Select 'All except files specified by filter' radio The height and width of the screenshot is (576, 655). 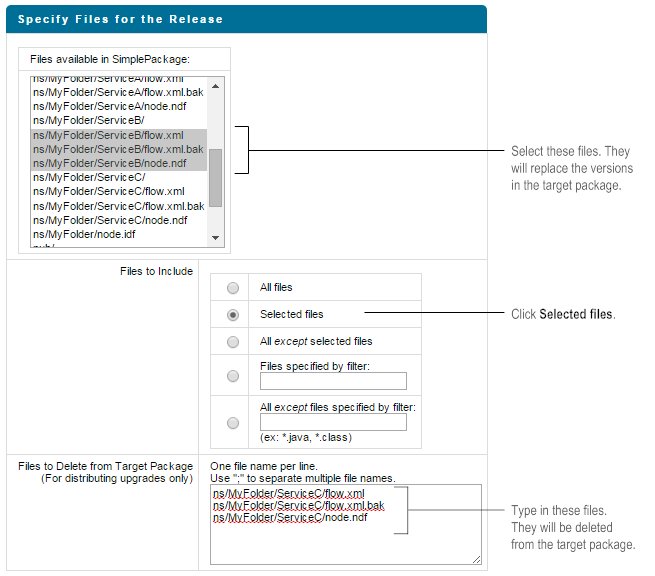[x=233, y=423]
